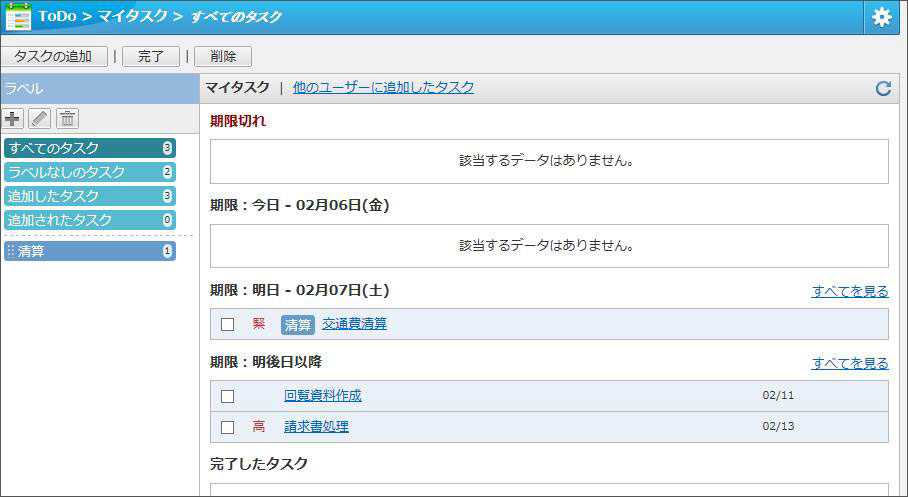908x497 pixels.
Task: Click the ToDo app icon in header
Action: point(18,17)
